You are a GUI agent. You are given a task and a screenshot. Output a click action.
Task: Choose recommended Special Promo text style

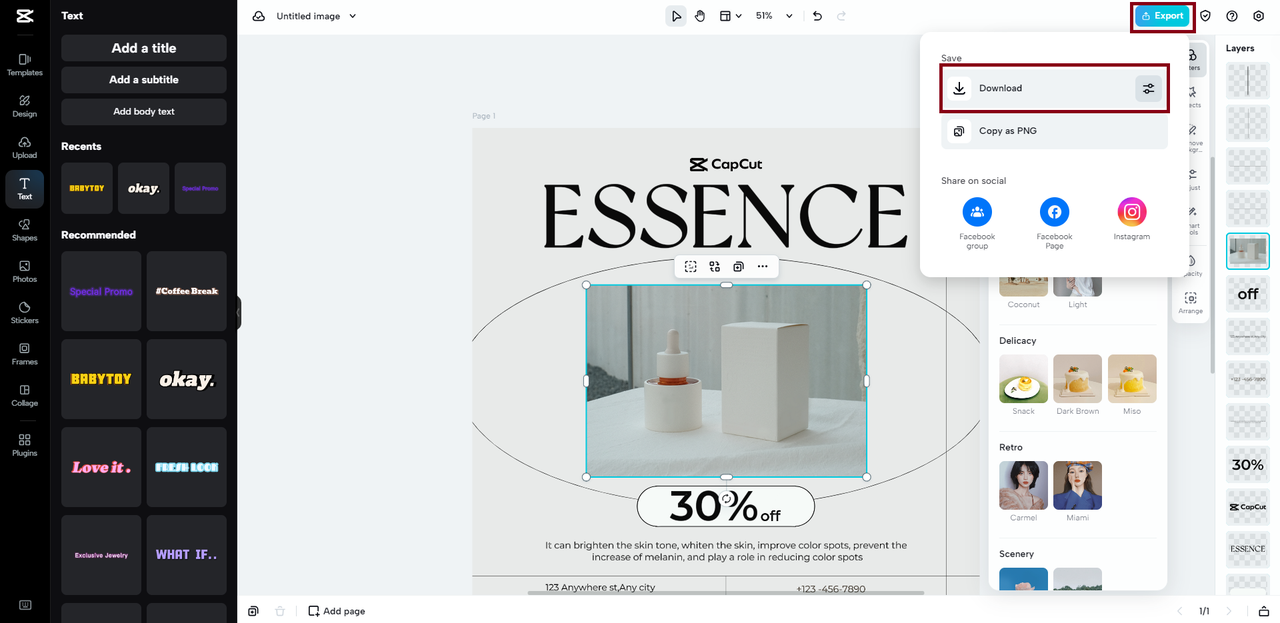tap(101, 291)
